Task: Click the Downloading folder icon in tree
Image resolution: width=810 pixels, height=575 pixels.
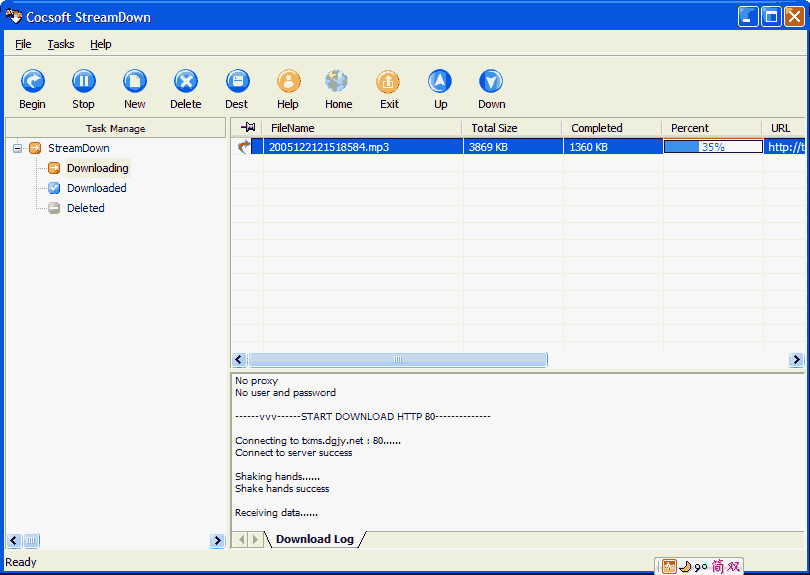Action: click(54, 168)
